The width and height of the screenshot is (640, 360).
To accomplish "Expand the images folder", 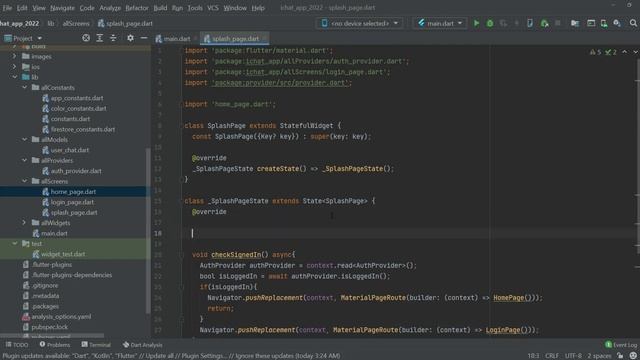I will pos(14,56).
